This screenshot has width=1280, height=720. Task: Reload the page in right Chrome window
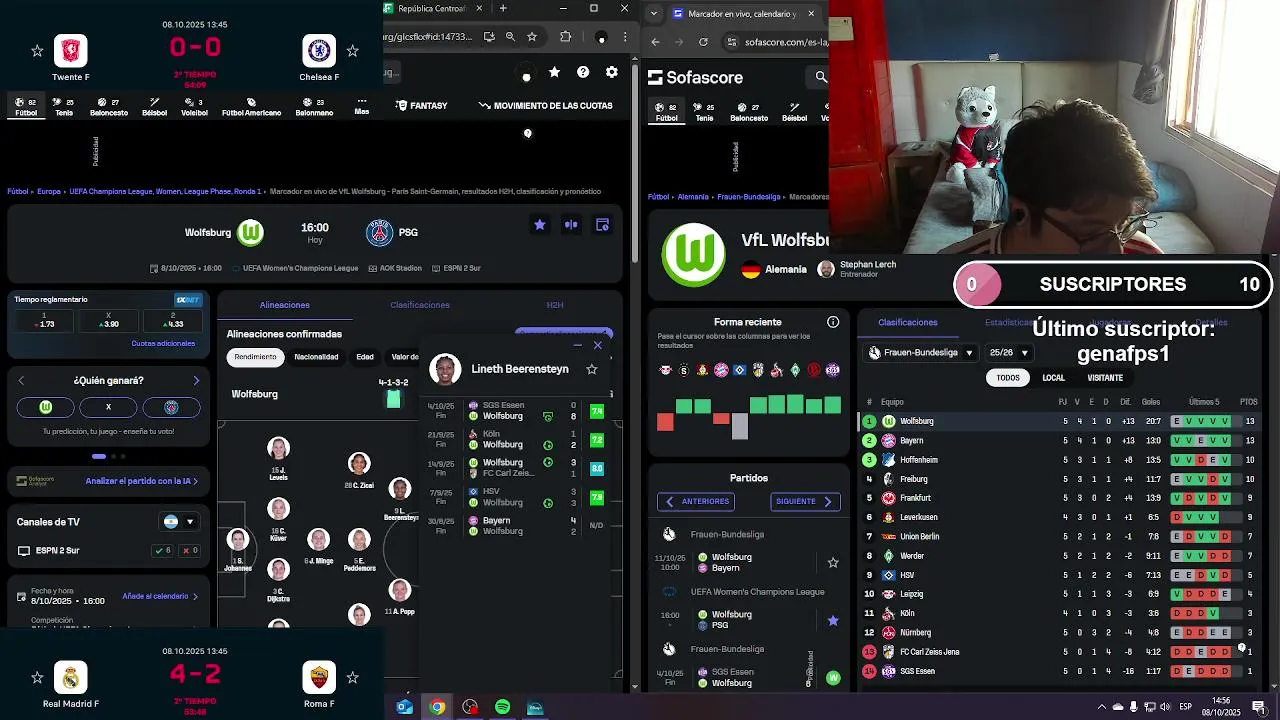703,42
